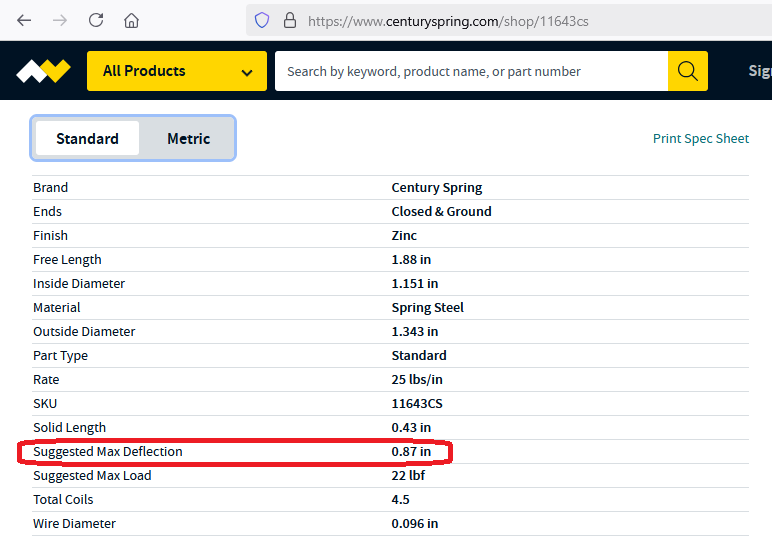The image size is (772, 552).
Task: Open the tracking protection shield icon
Action: click(x=262, y=21)
